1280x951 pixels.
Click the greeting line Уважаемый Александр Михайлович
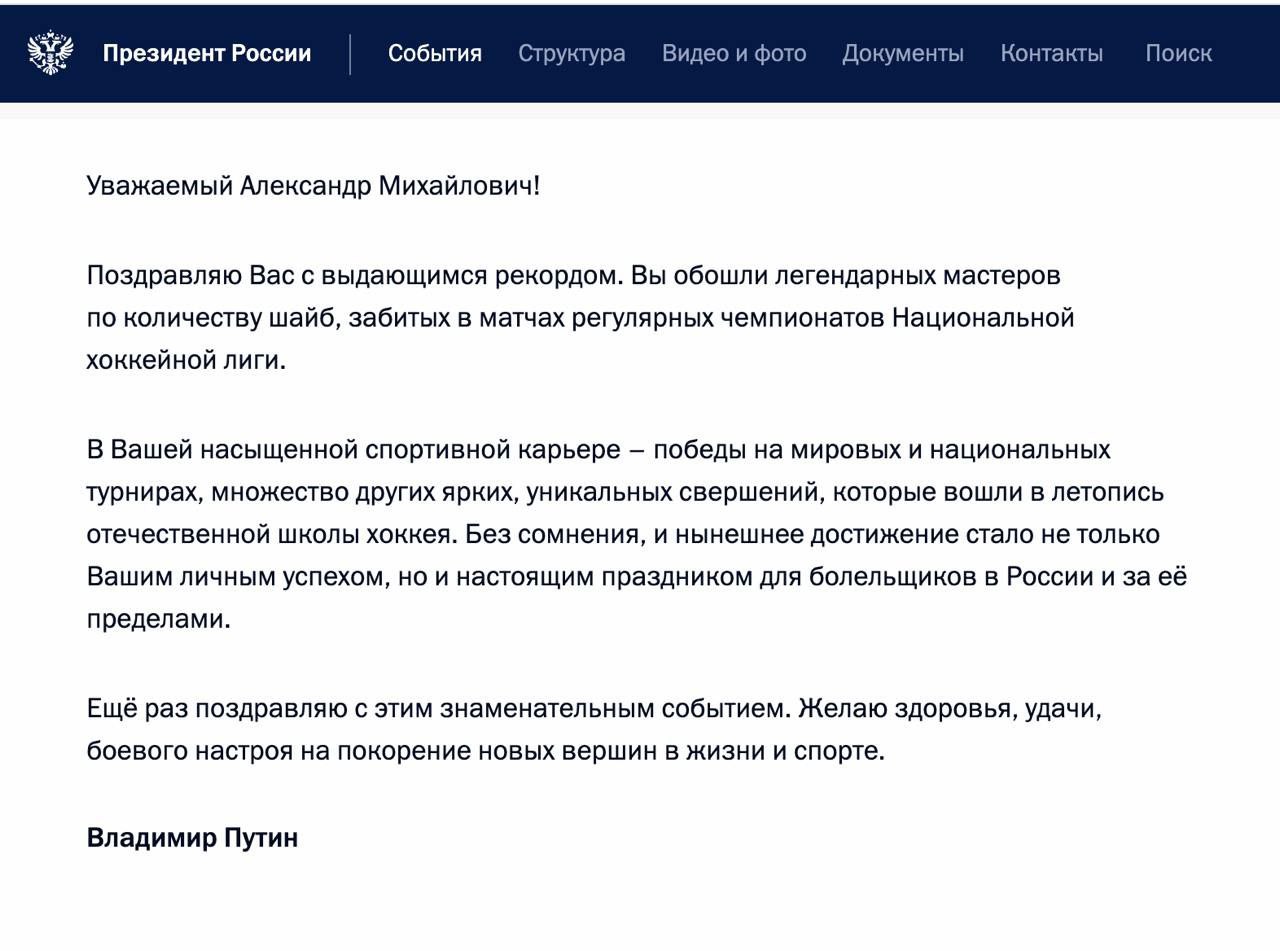click(x=313, y=186)
